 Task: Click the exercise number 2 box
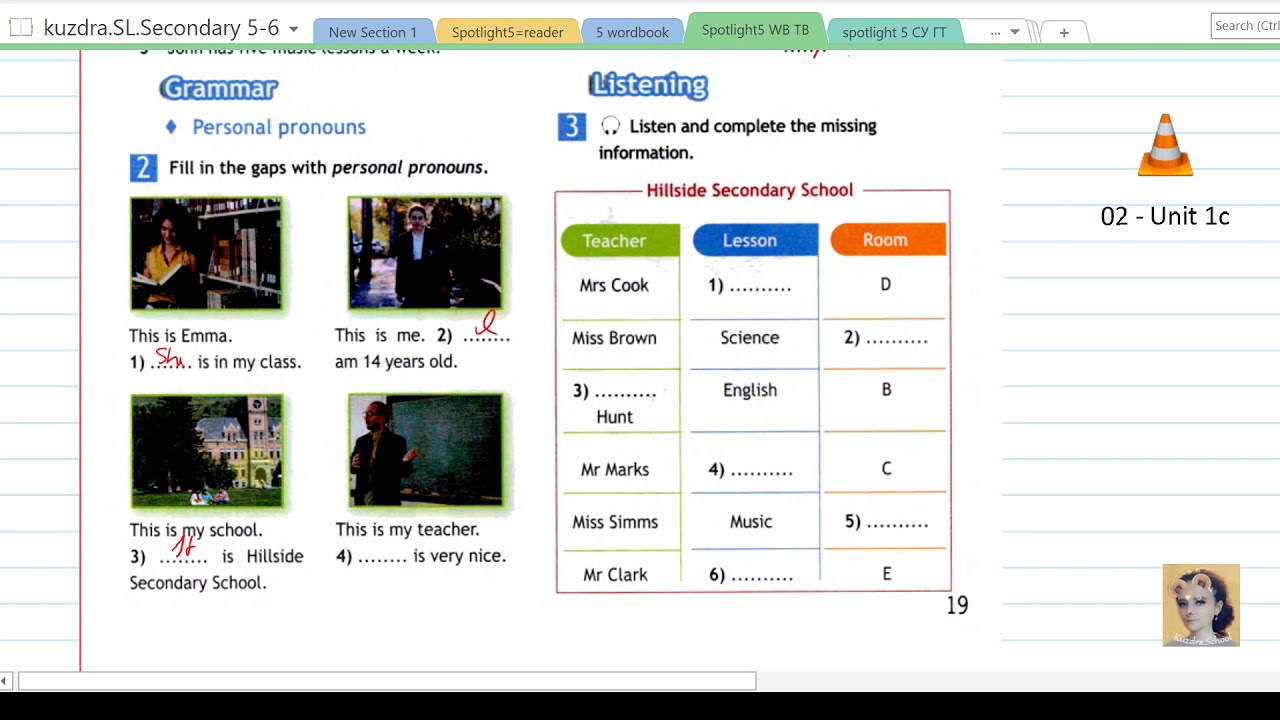(x=143, y=168)
